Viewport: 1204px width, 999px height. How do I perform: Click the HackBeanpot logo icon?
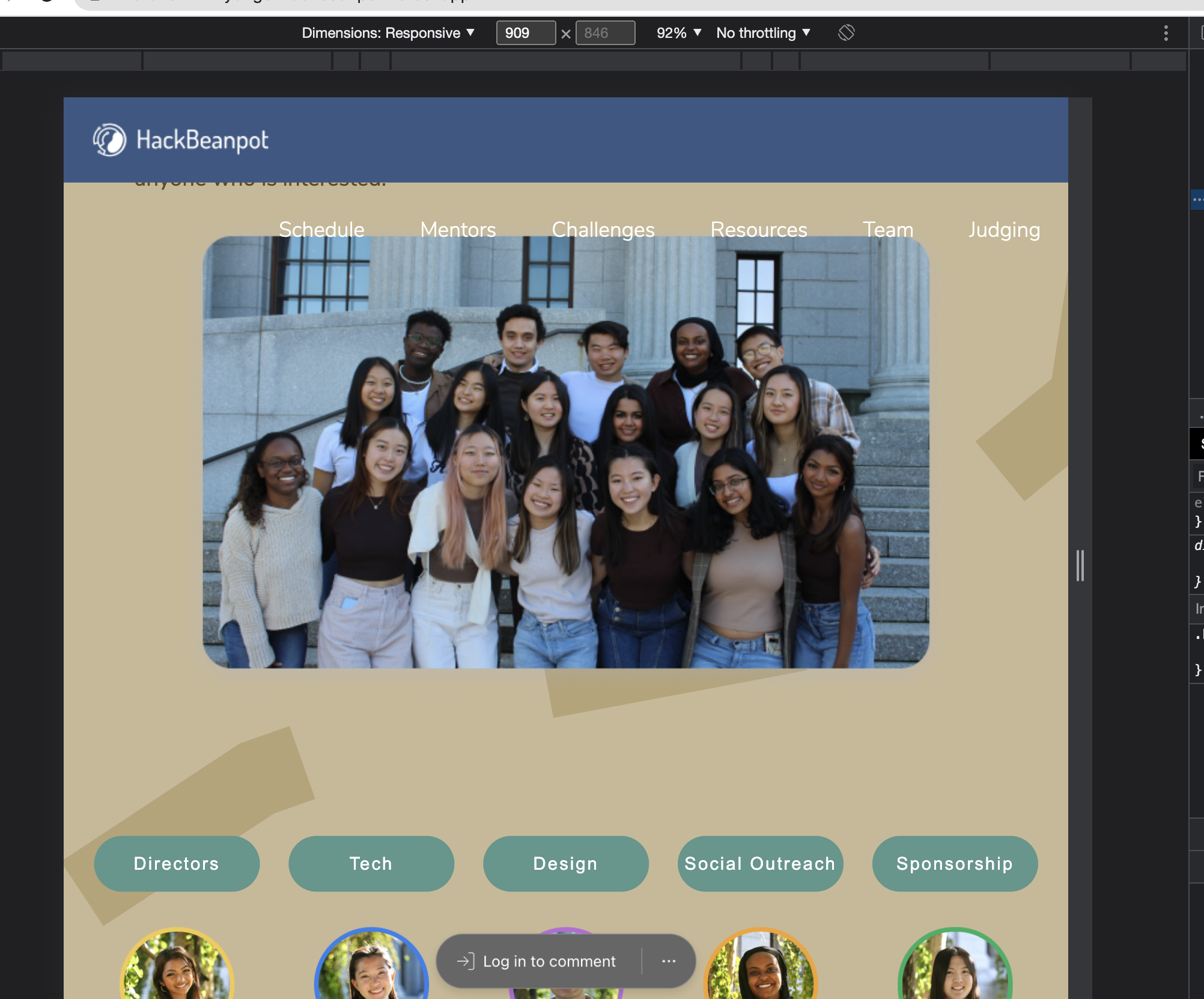coord(109,140)
